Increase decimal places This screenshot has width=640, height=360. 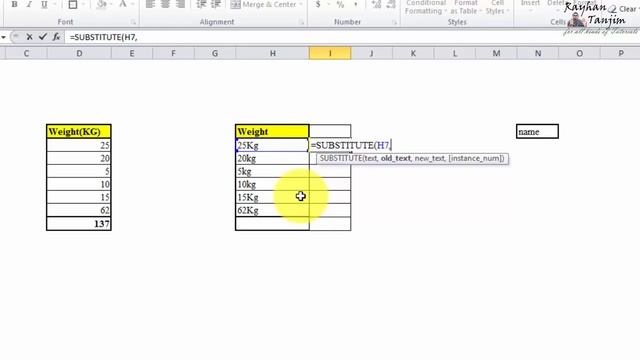click(x=376, y=5)
